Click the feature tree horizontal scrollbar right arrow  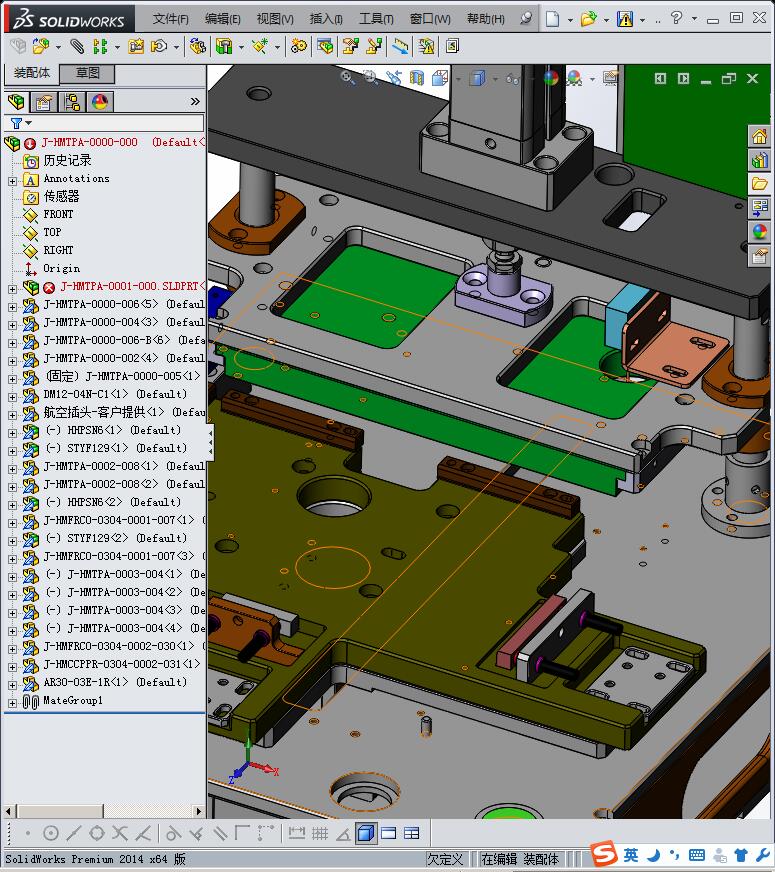pos(199,811)
